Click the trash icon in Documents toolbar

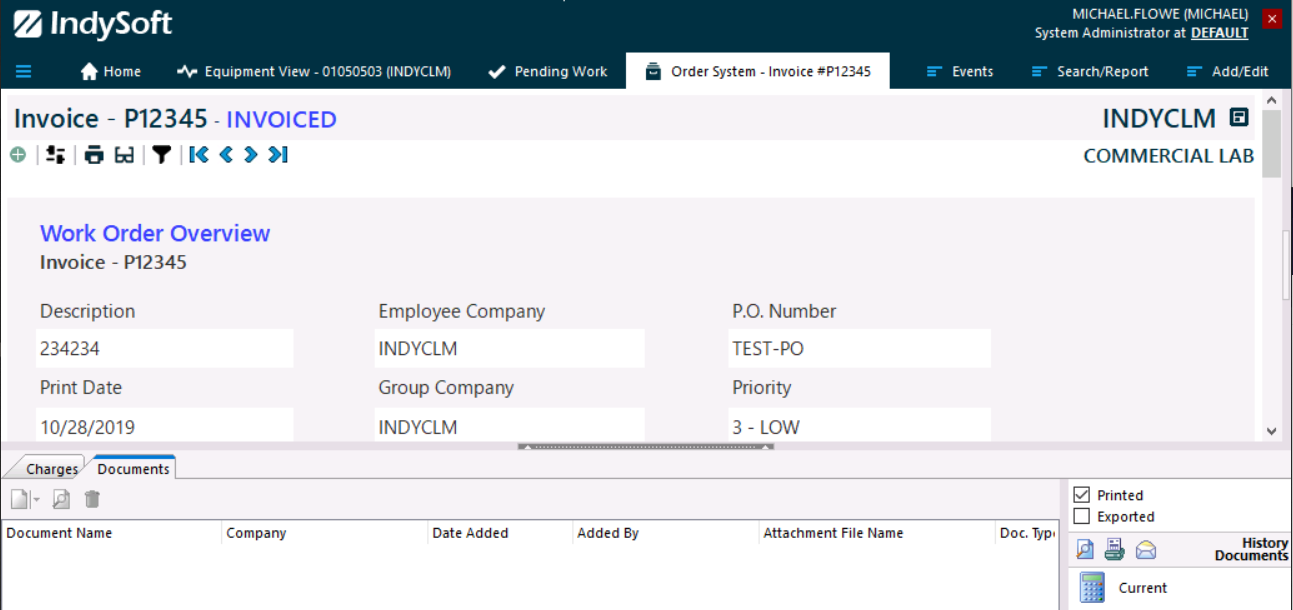point(92,499)
